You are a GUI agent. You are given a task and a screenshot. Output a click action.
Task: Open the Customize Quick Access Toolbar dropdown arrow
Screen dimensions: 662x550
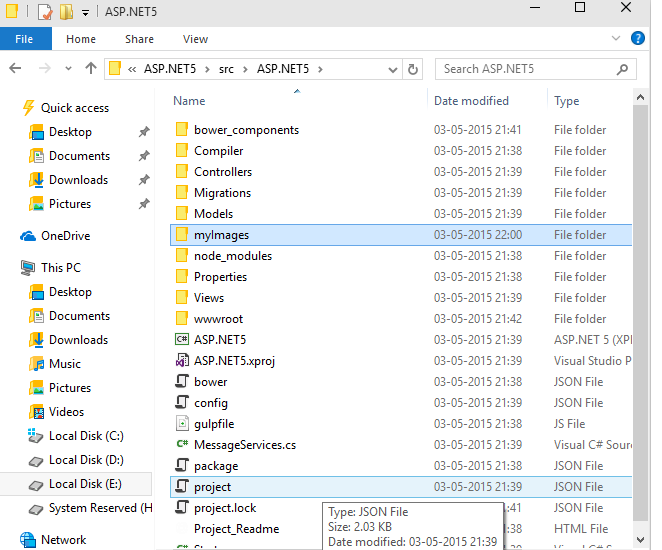point(85,13)
